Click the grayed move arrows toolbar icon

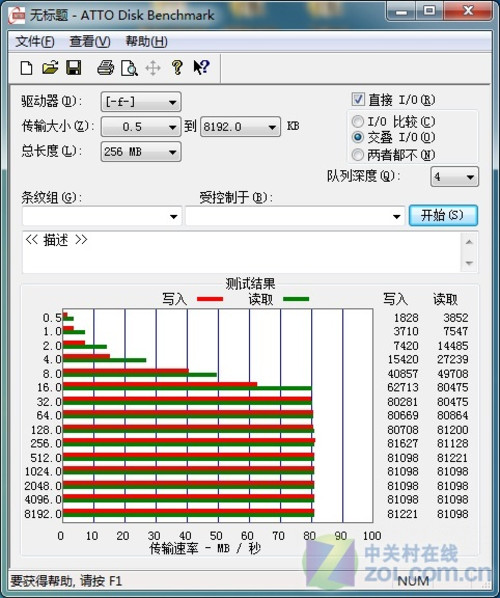tap(153, 68)
